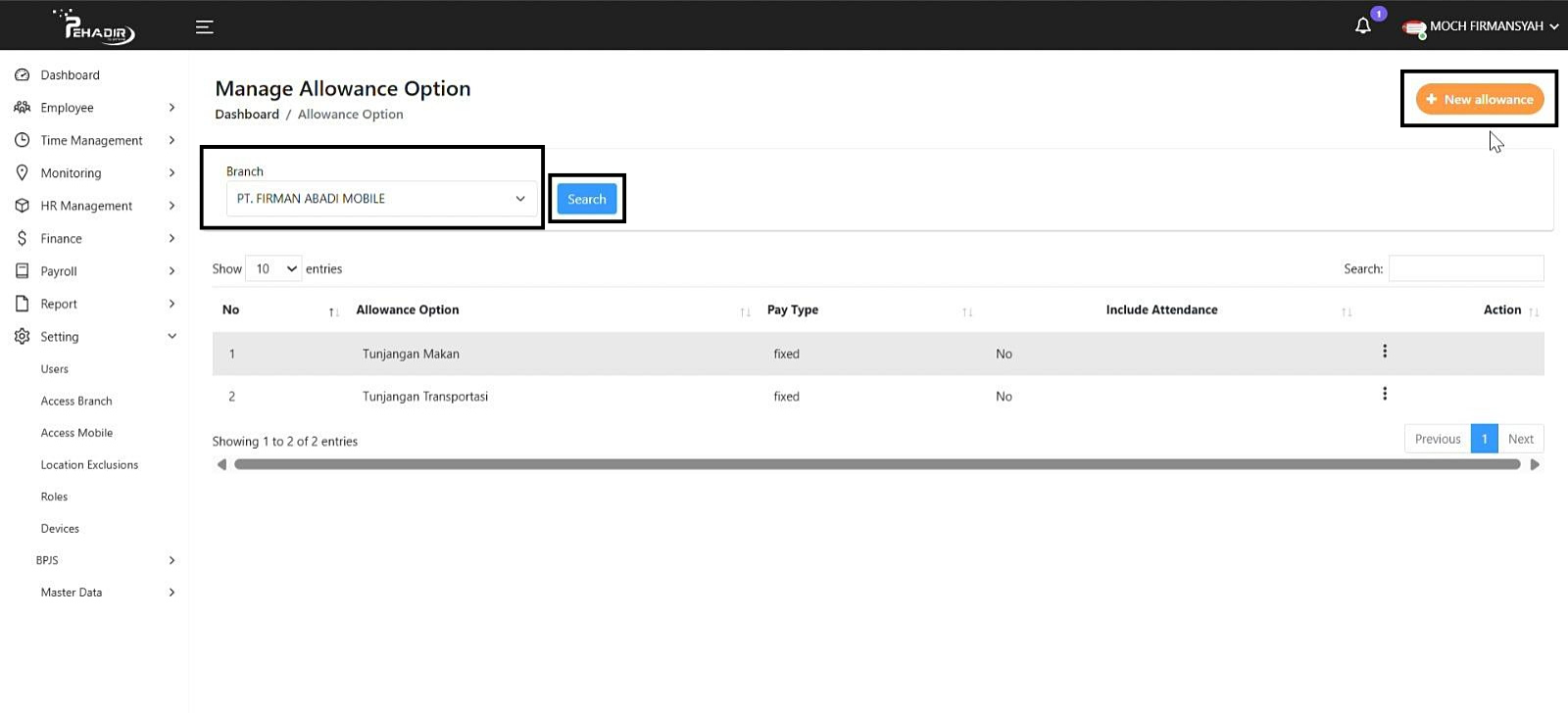The image size is (1568, 713).
Task: Open Access Branch settings page
Action: [76, 402]
